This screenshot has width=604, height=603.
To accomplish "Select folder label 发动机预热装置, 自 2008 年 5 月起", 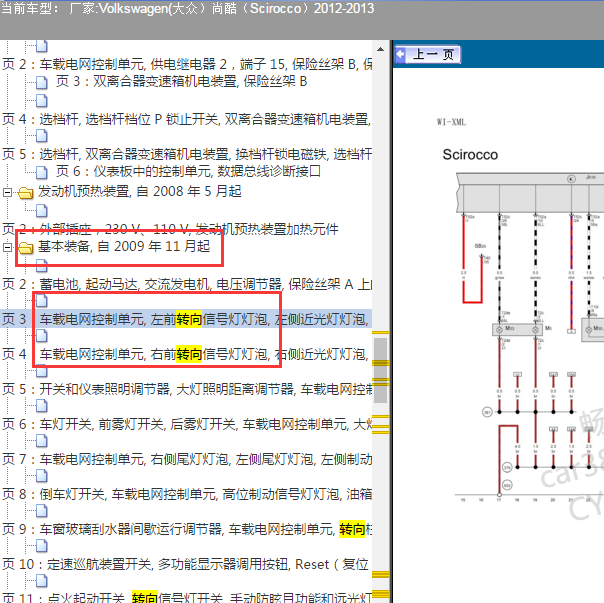I will tap(139, 191).
